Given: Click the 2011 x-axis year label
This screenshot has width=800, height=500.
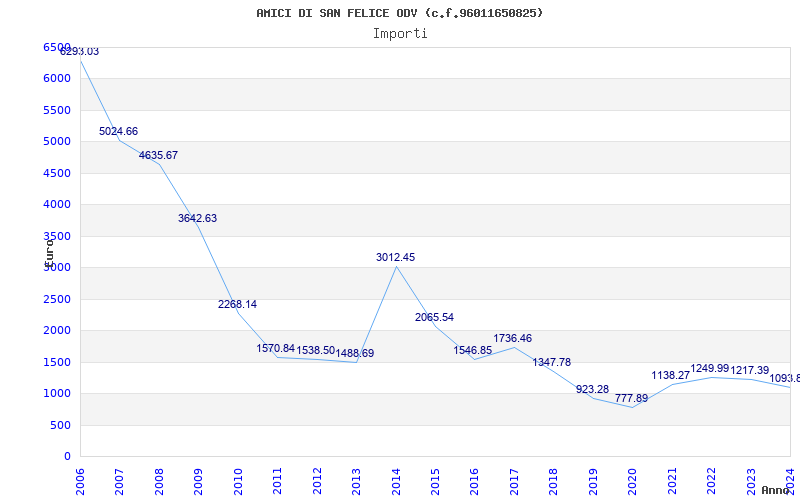Looking at the screenshot, I should 278,481.
